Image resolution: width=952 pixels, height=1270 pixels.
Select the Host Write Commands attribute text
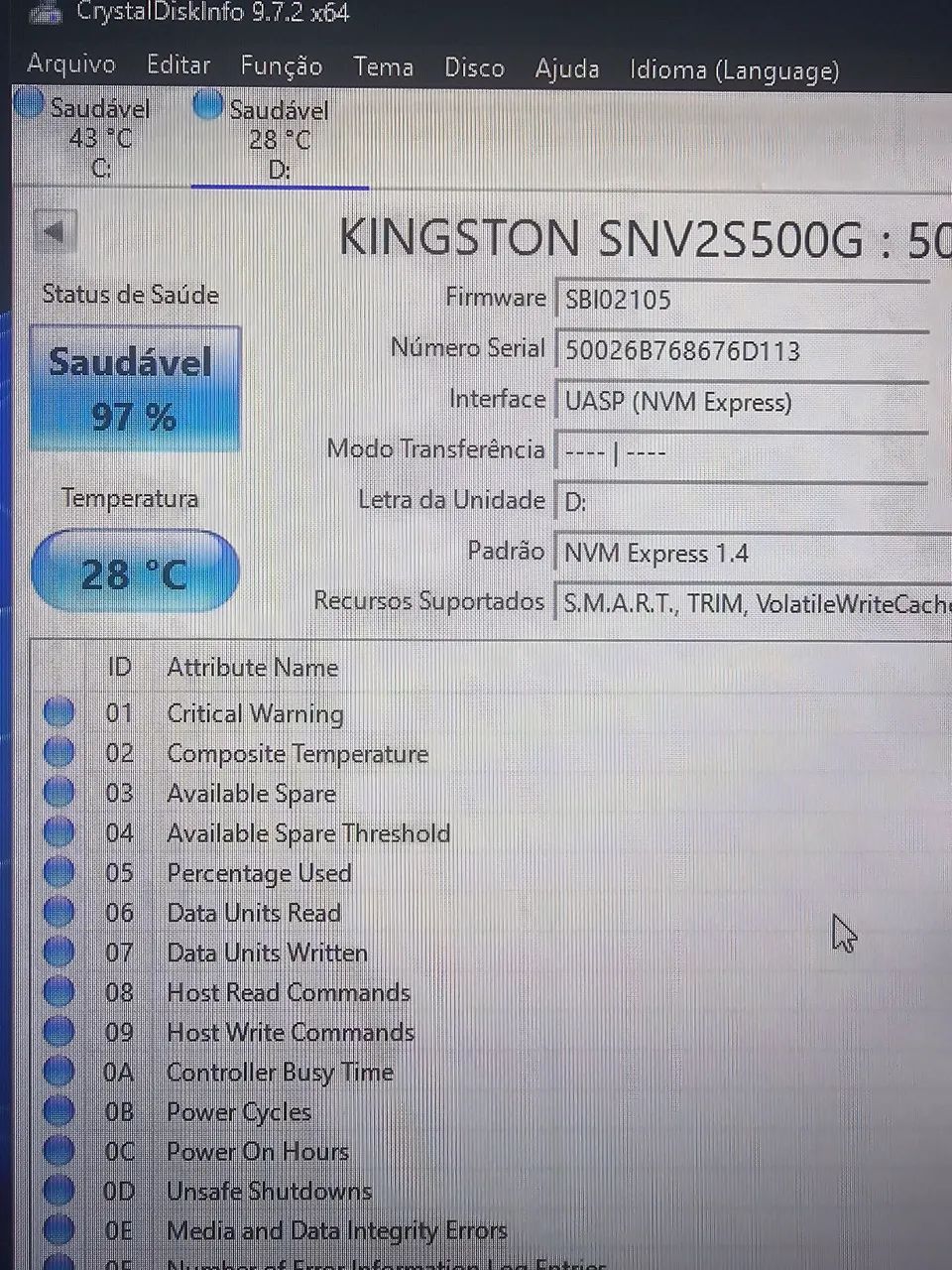click(291, 1032)
